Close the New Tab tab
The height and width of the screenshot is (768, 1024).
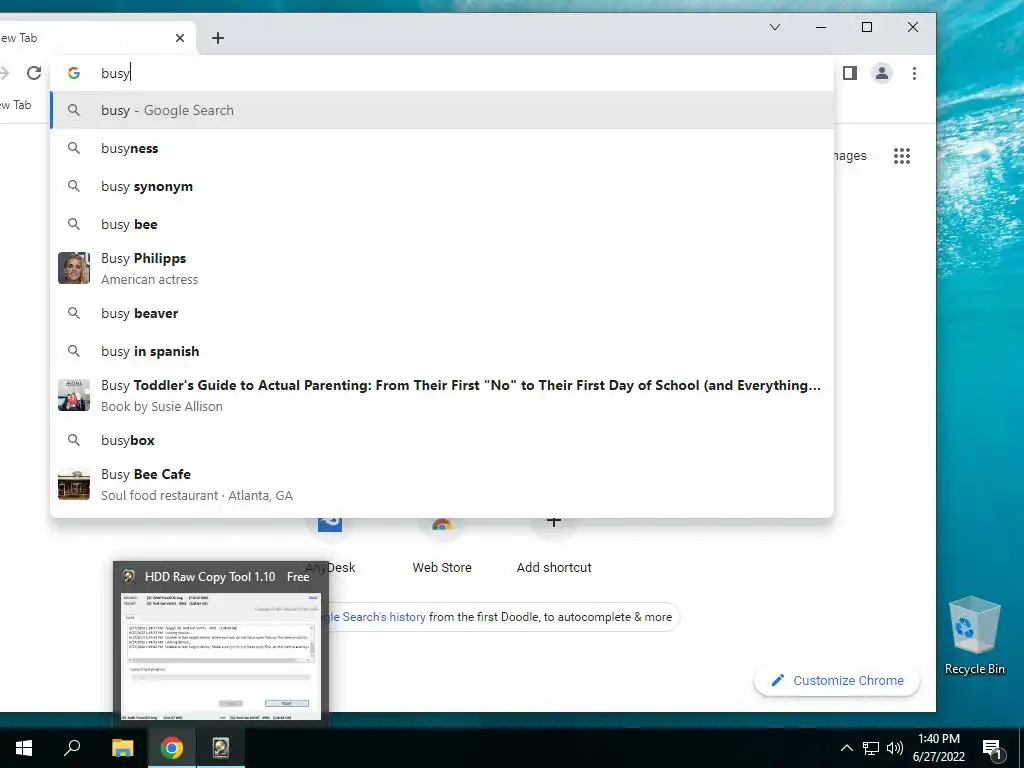[180, 38]
